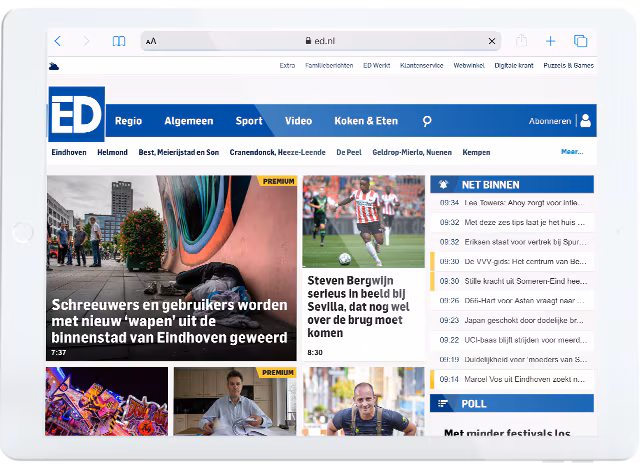Viewport: 640px width, 470px height.
Task: Click the Abonneren link
Action: [x=550, y=121]
